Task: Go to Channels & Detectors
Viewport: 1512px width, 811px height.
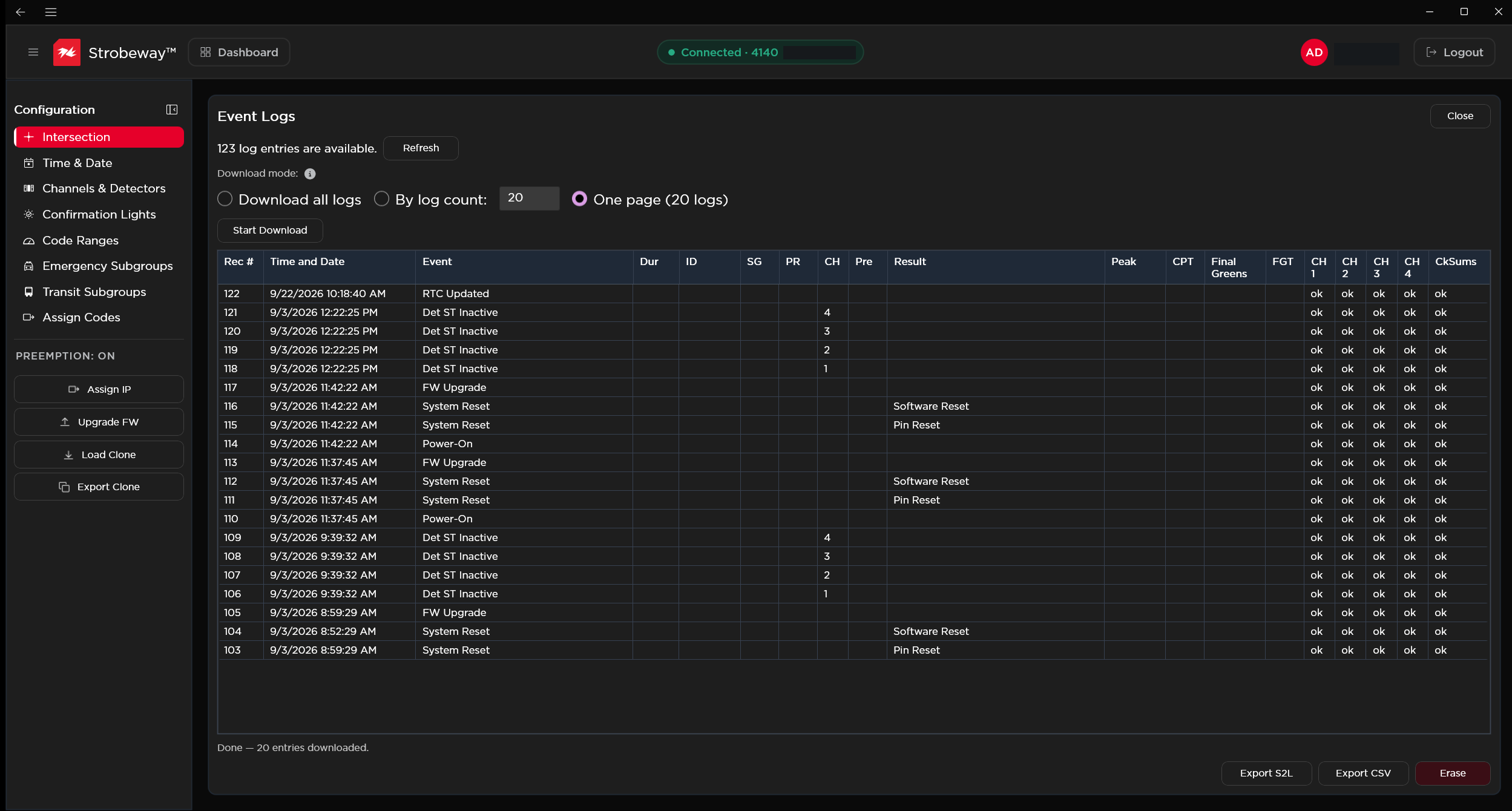Action: [x=99, y=188]
